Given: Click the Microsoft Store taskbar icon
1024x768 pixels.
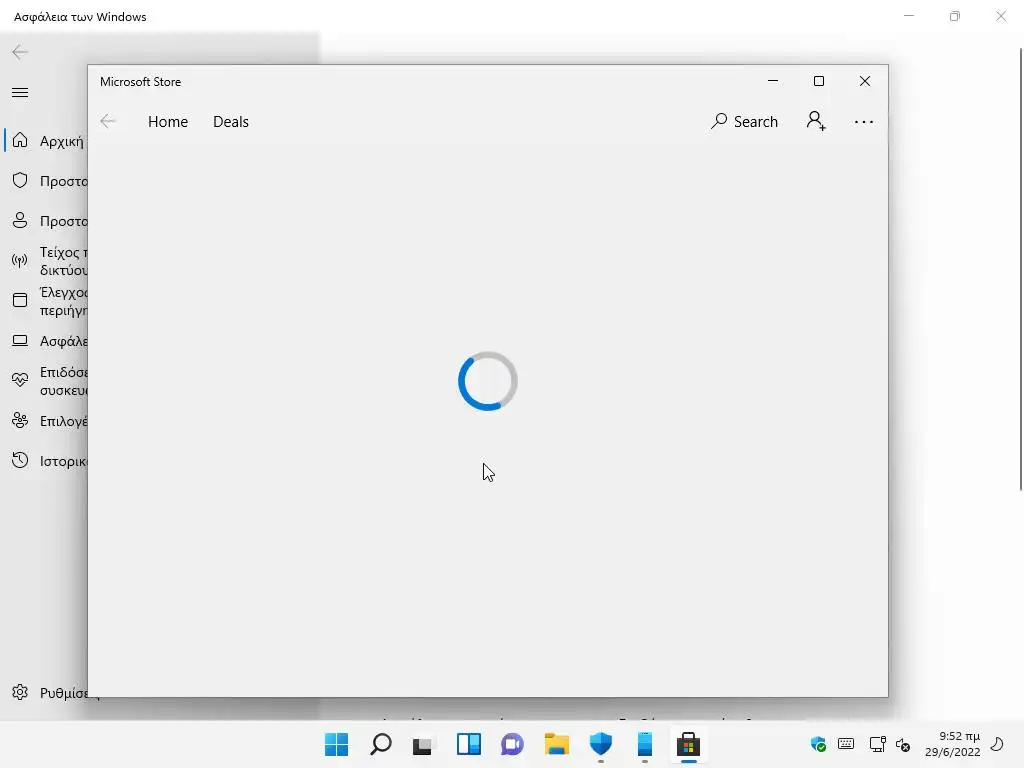Looking at the screenshot, I should tap(688, 744).
